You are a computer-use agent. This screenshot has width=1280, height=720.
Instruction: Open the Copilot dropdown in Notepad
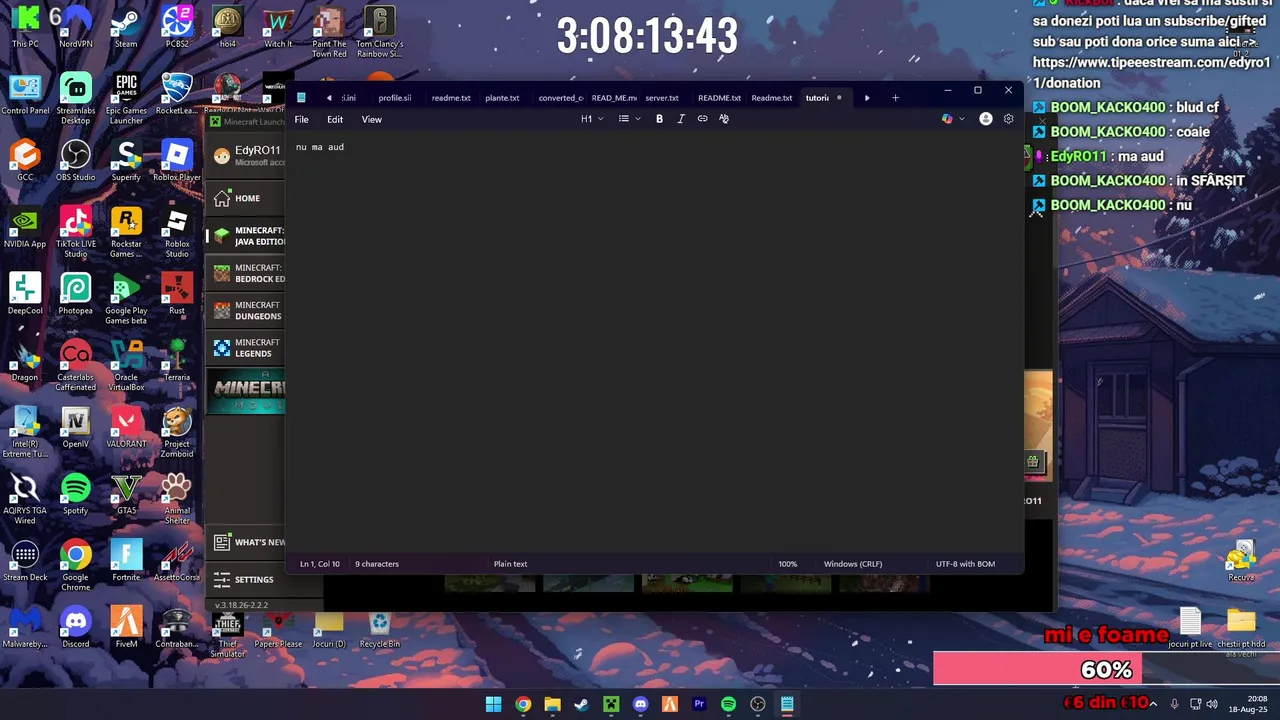tap(953, 119)
